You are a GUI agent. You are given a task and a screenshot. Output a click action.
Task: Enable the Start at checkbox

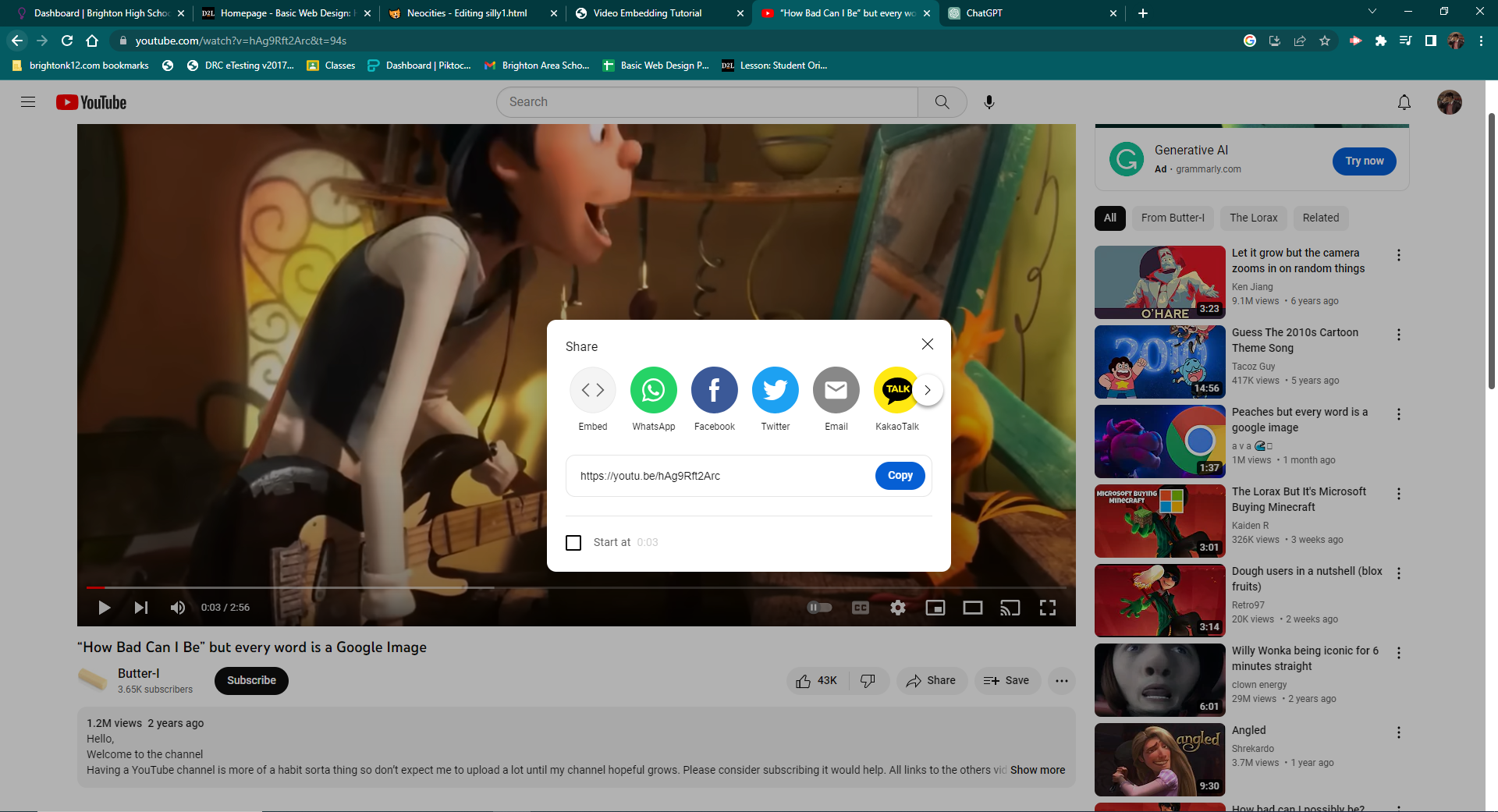click(x=573, y=543)
